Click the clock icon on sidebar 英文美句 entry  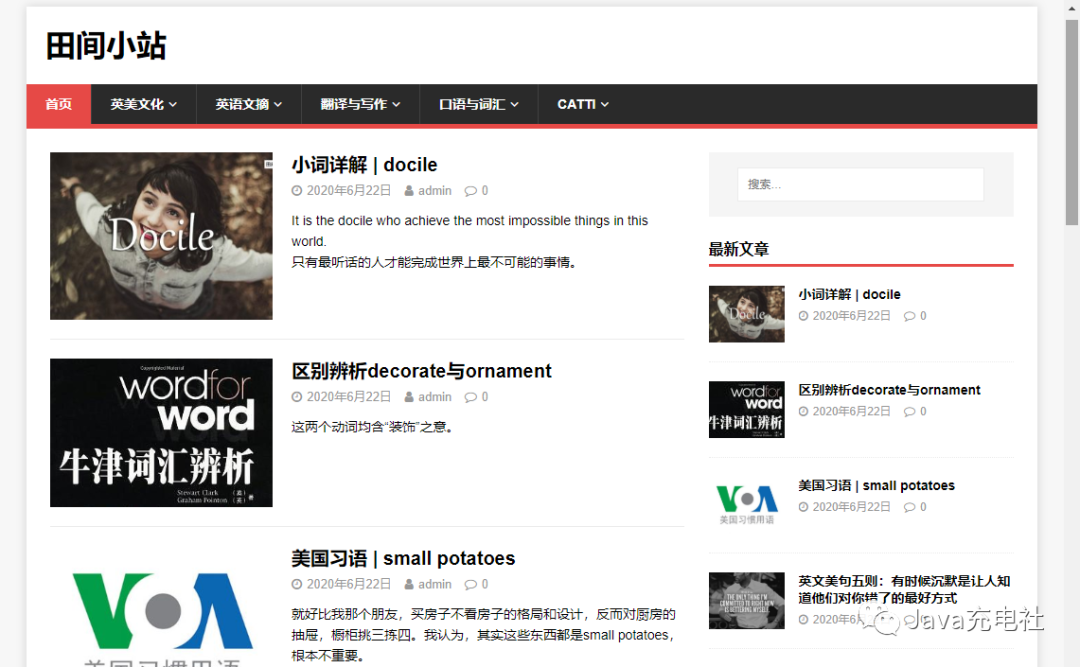(803, 618)
